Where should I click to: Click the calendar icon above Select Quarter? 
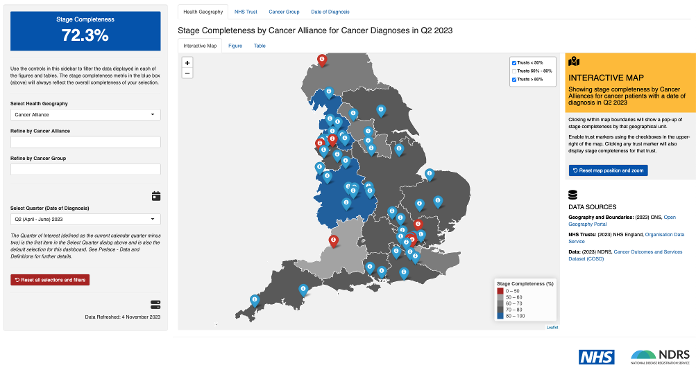pos(156,196)
